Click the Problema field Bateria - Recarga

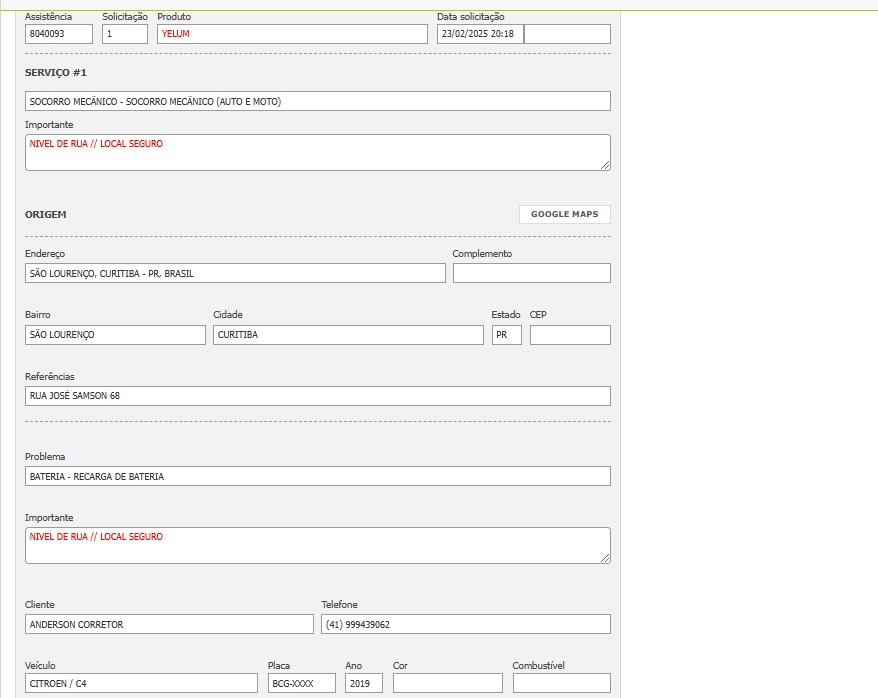(317, 476)
